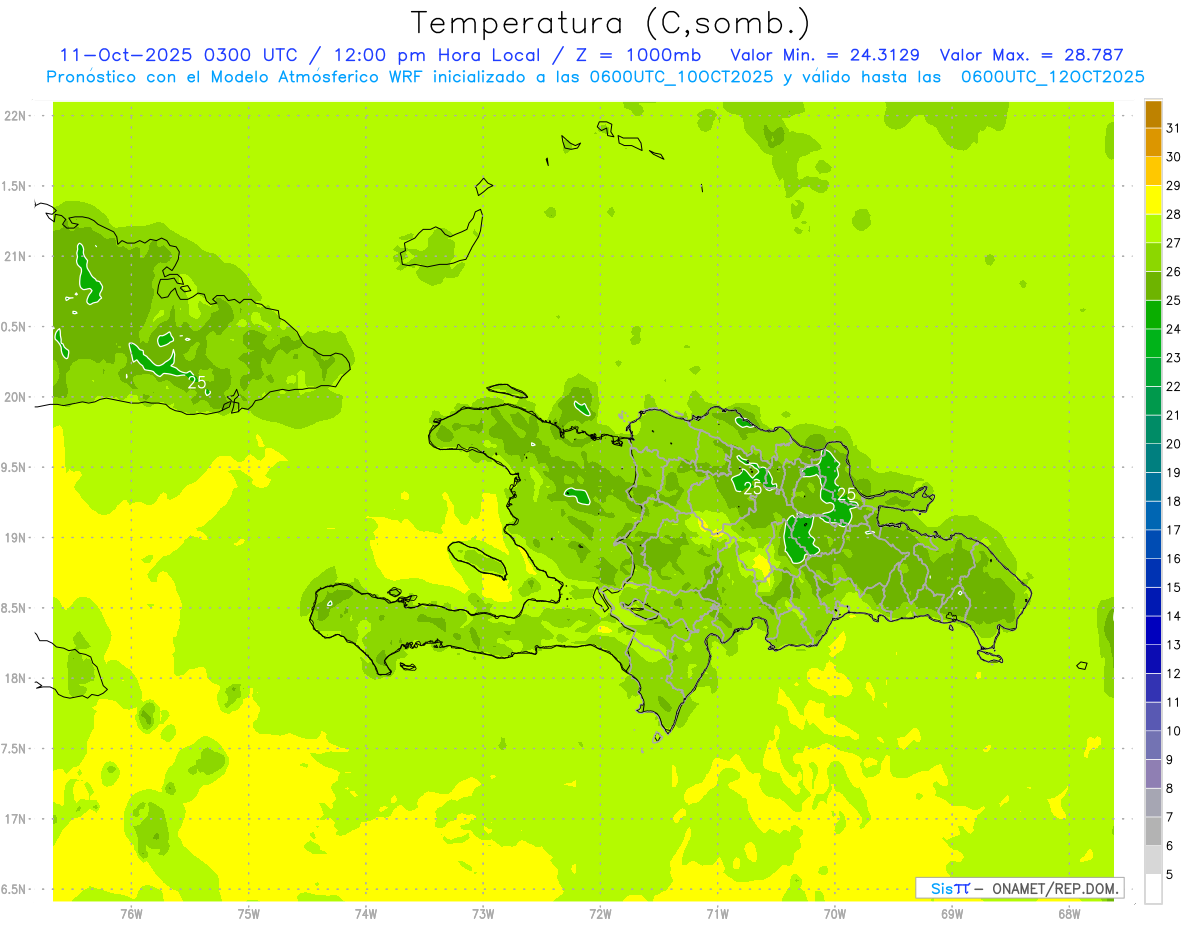Click the "Valor Min. = 24.3129" text
Viewport: 1200px width, 927px height.
coord(825,55)
